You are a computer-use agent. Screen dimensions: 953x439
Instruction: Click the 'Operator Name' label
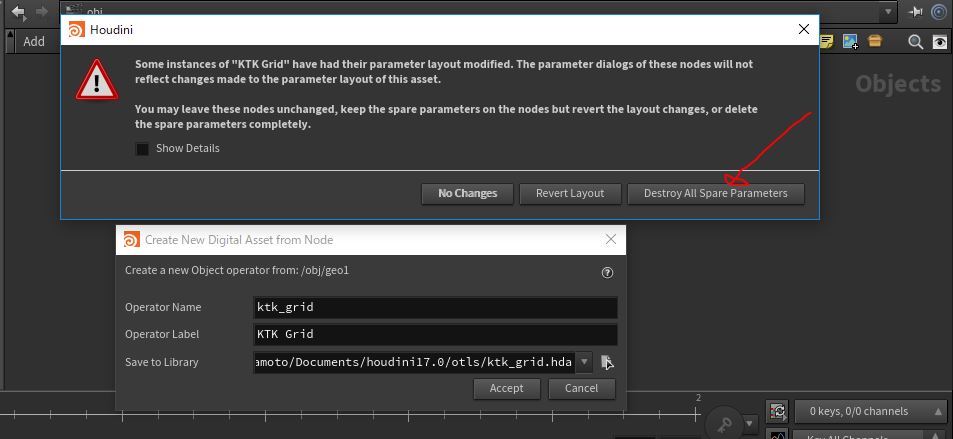163,307
